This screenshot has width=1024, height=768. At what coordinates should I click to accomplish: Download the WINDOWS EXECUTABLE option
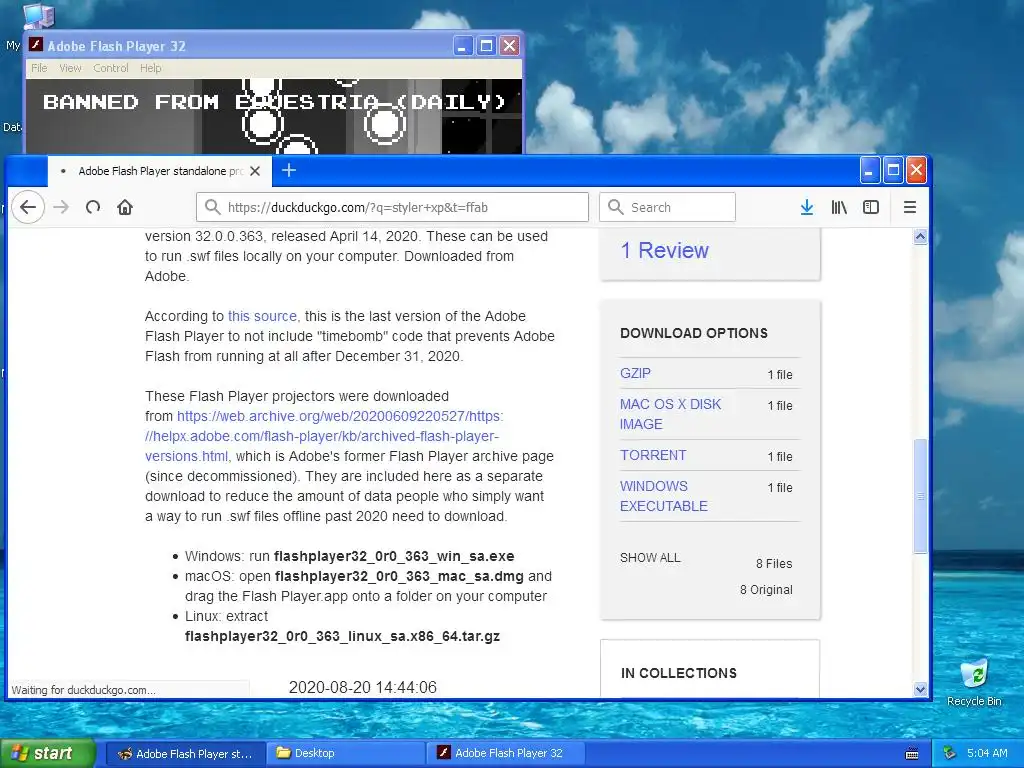[x=664, y=496]
